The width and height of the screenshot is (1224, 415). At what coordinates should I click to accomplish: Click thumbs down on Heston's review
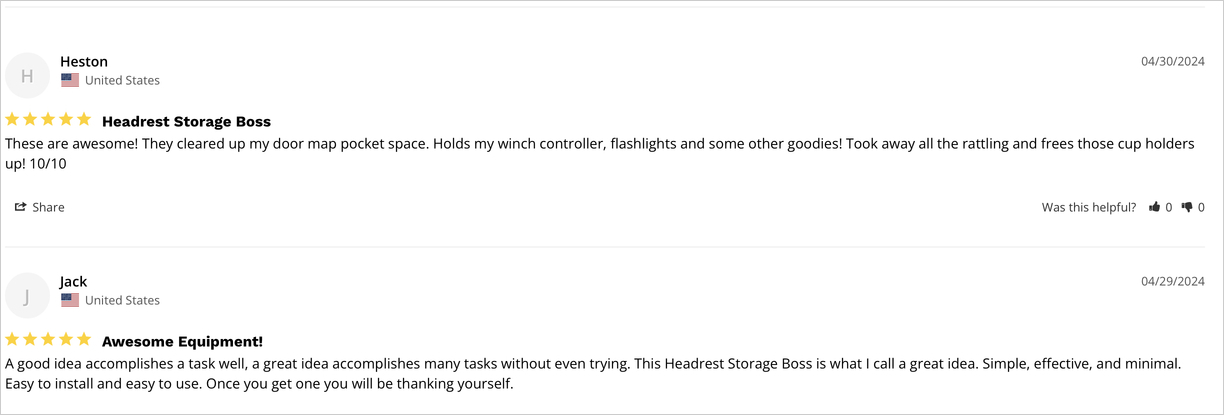tap(1187, 207)
